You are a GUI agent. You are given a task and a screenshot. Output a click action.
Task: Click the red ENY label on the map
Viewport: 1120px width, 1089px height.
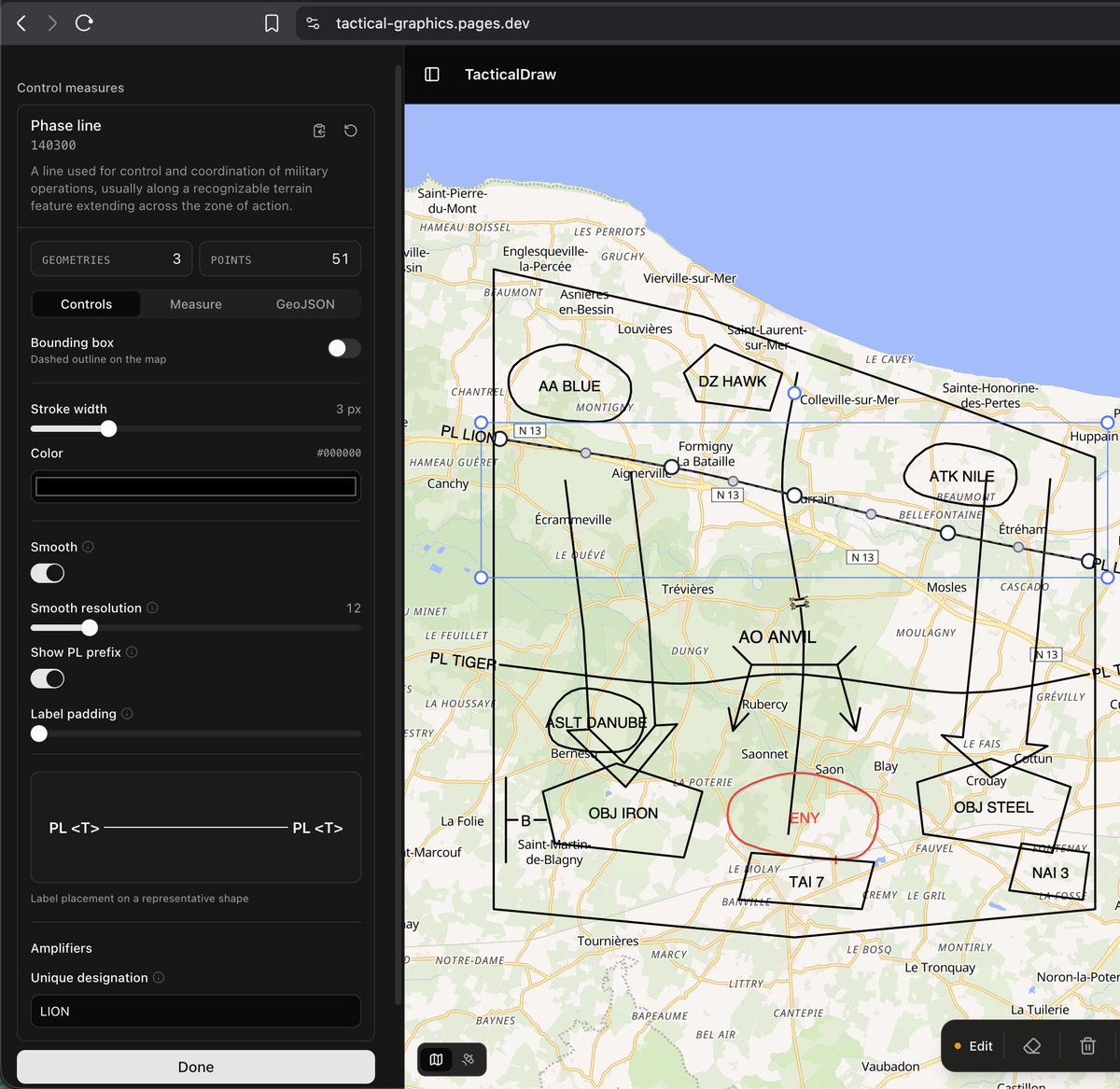point(805,818)
